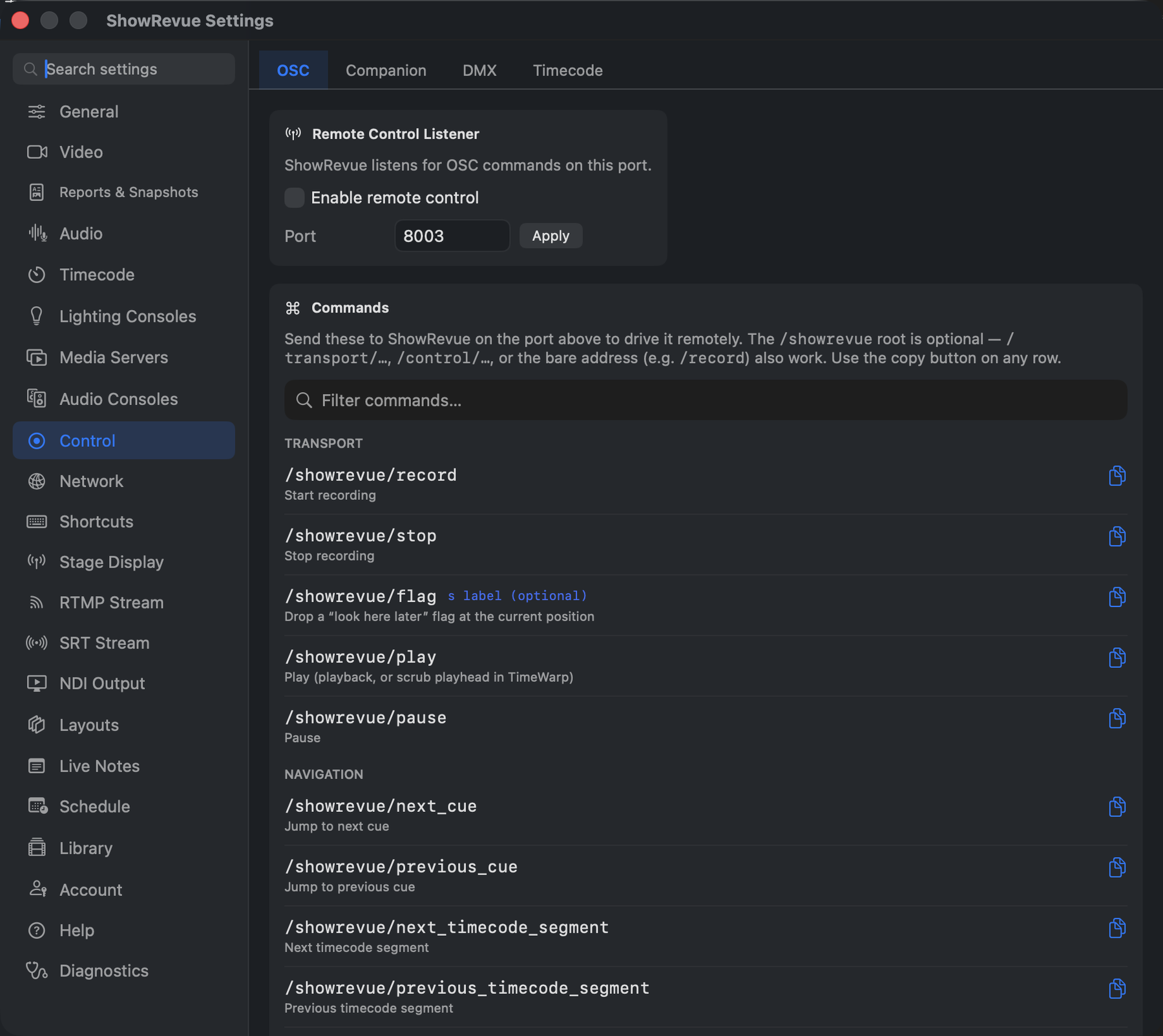The height and width of the screenshot is (1036, 1163).
Task: Open Reports & Snapshots sidebar icon
Action: pyautogui.click(x=37, y=192)
